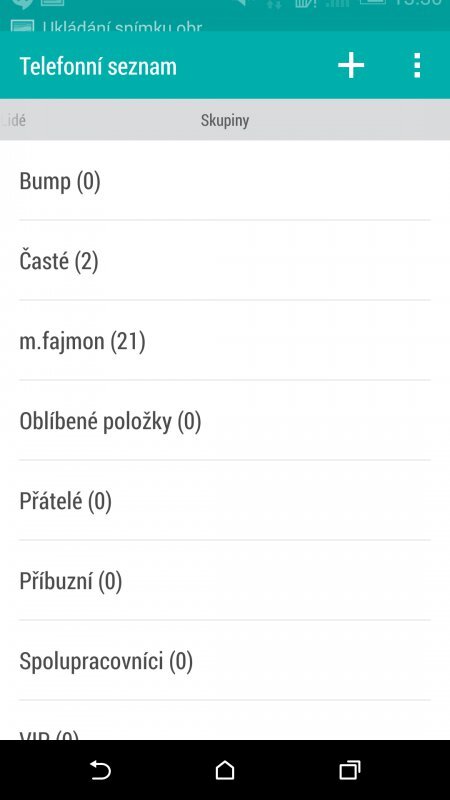Tap the clock in status bar
This screenshot has height=800, width=450.
[418, 3]
